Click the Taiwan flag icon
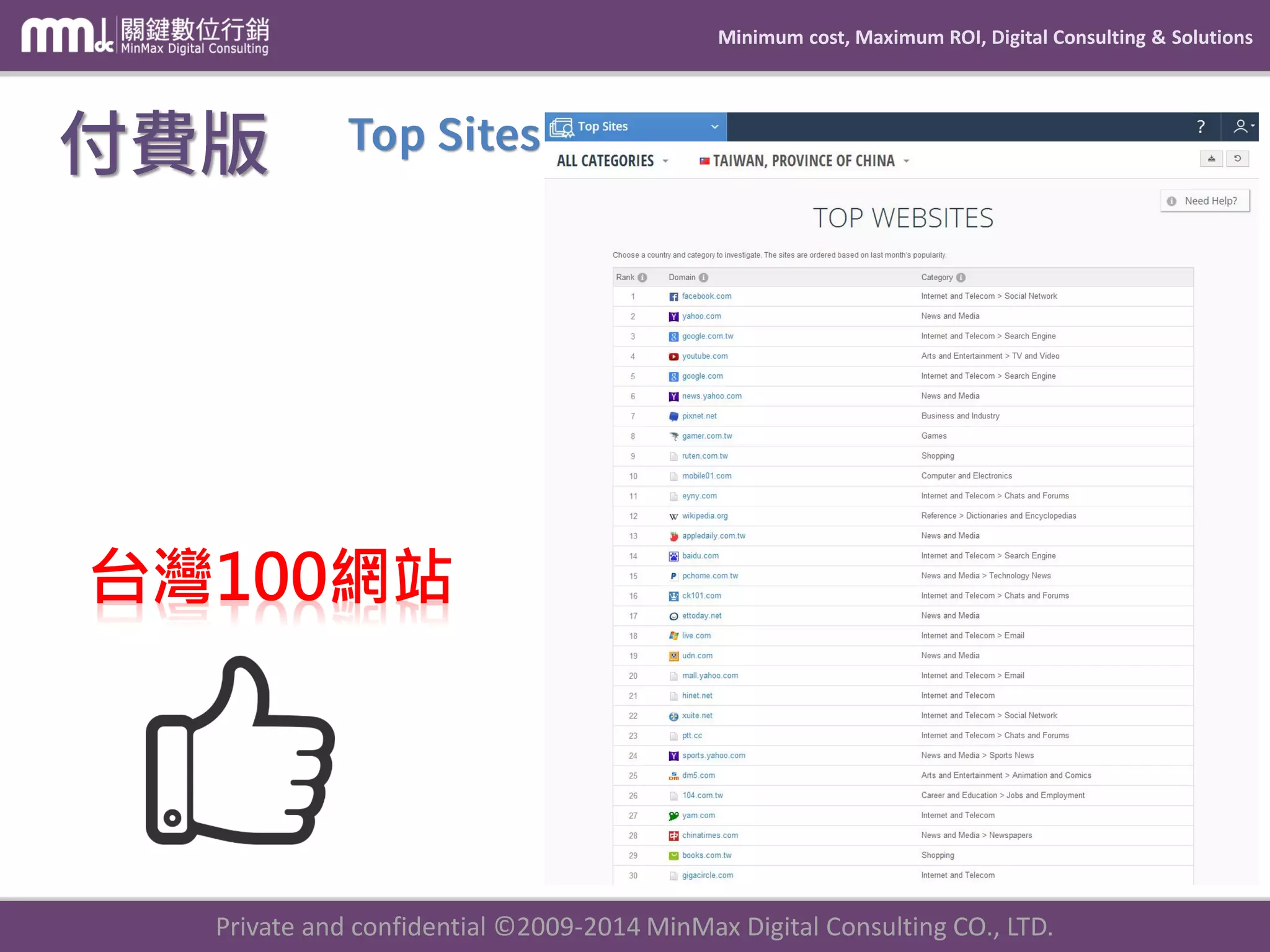Viewport: 1270px width, 952px height. pos(704,161)
